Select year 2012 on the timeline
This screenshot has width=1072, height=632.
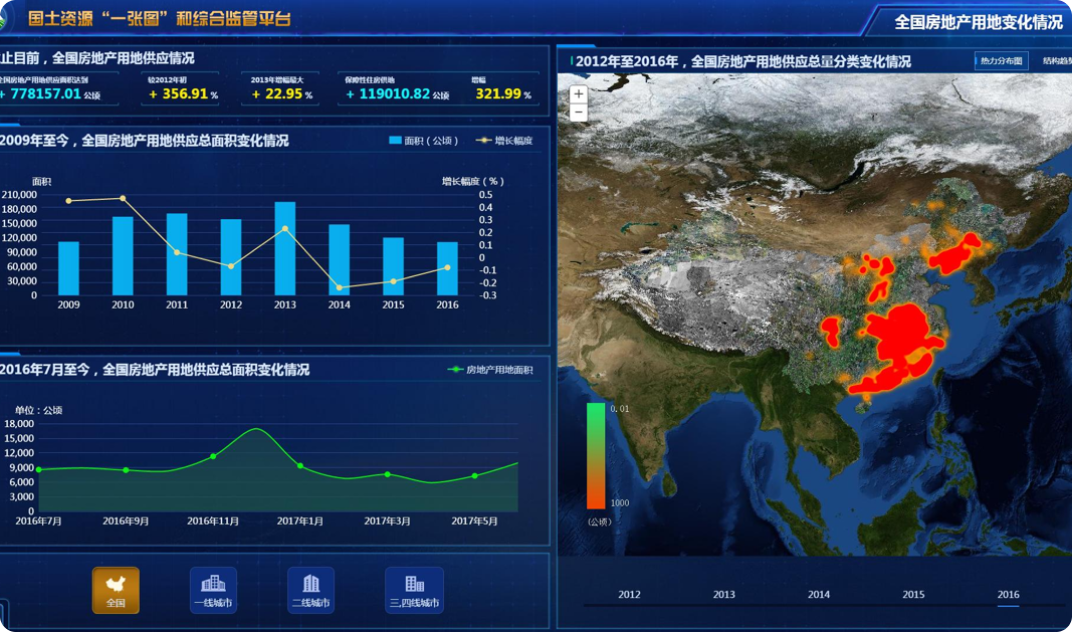629,595
